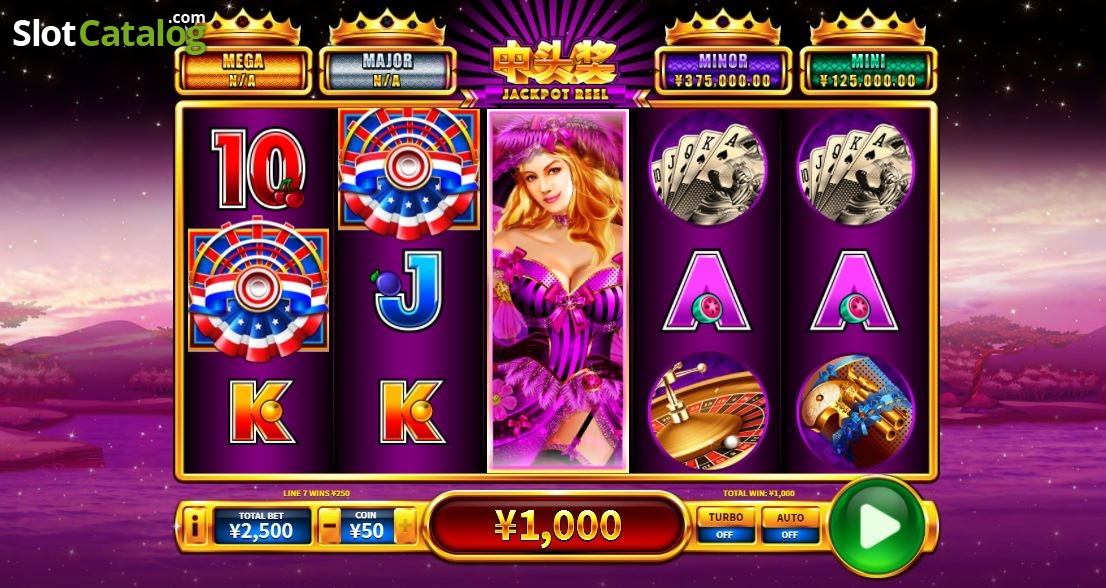Increase coin value with plus button
The image size is (1106, 588).
tap(405, 526)
